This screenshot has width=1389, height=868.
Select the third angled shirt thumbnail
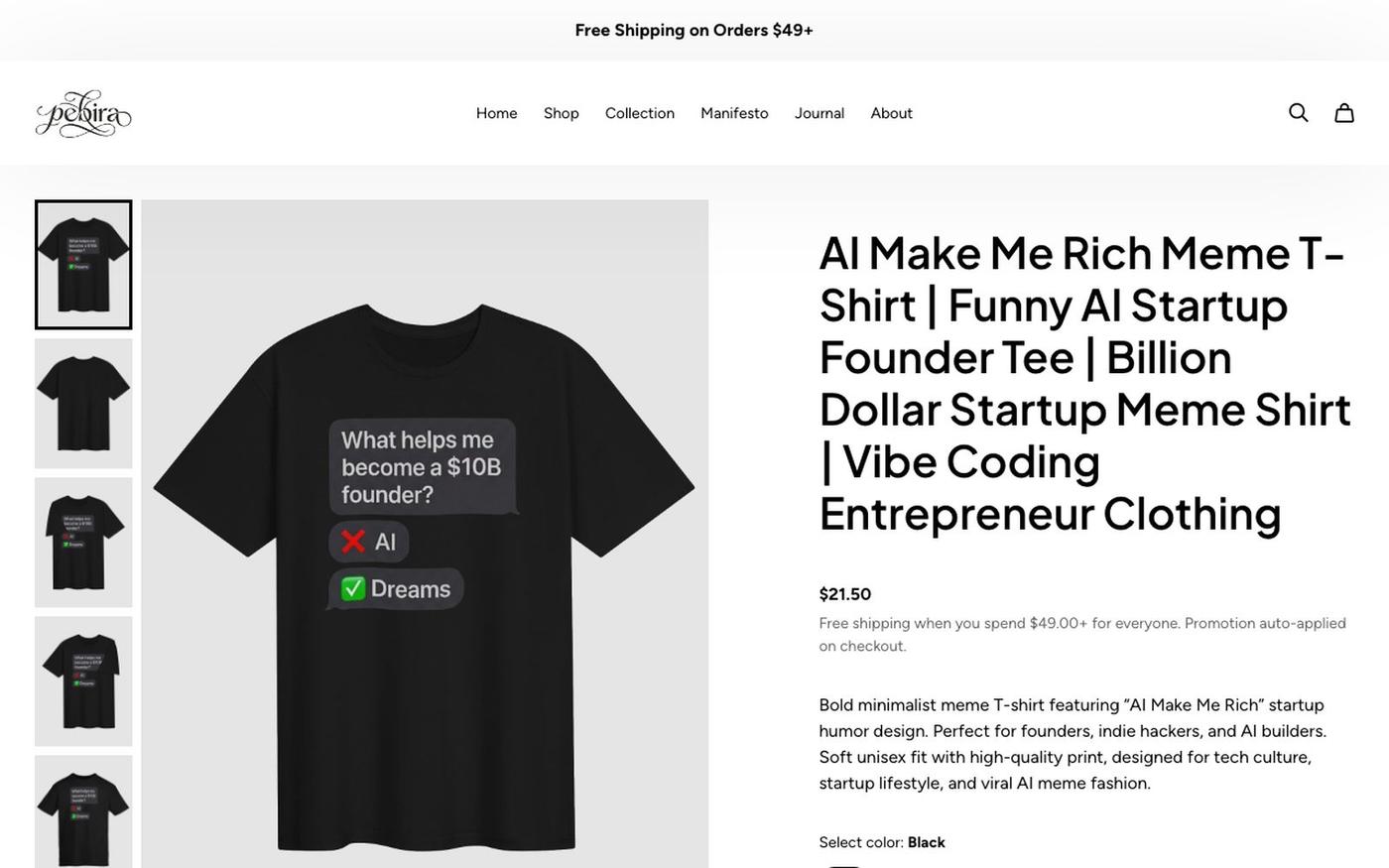[x=83, y=543]
